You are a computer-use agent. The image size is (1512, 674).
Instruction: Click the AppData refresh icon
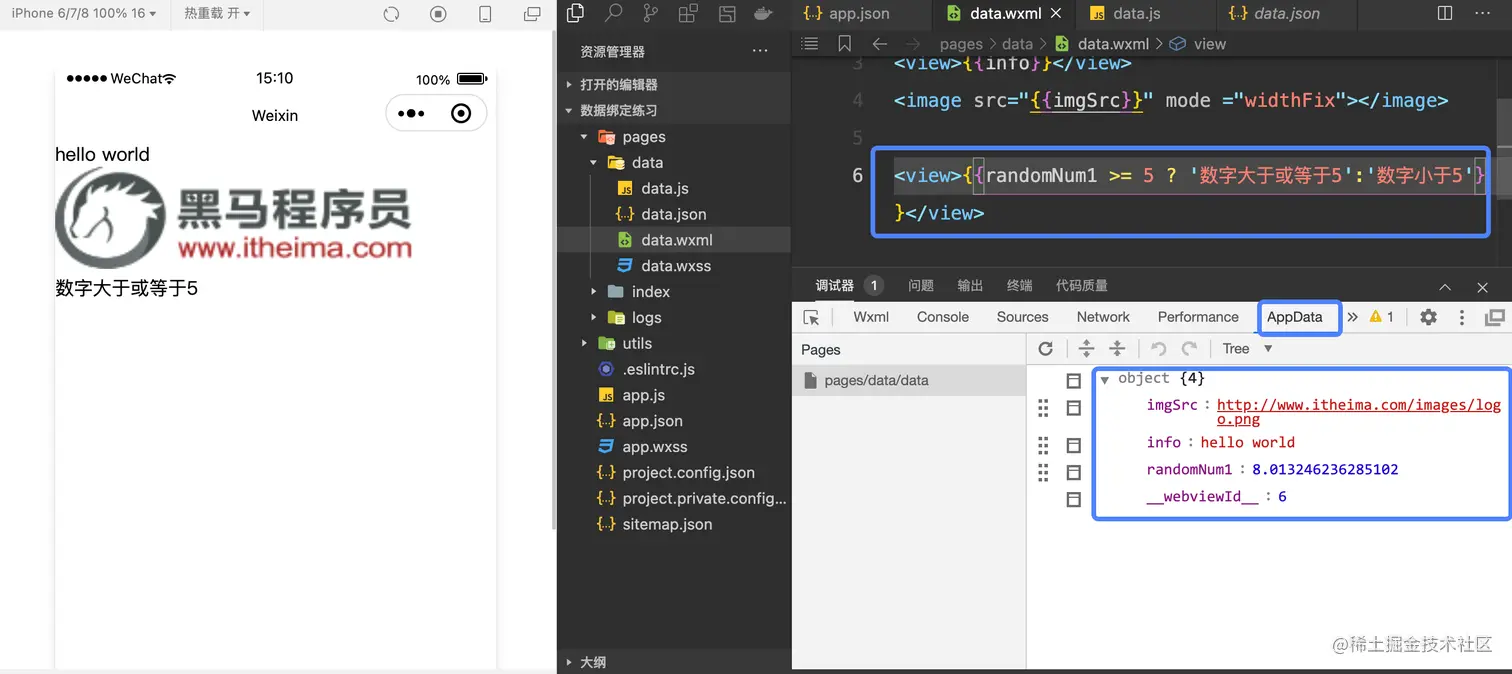click(x=1046, y=348)
